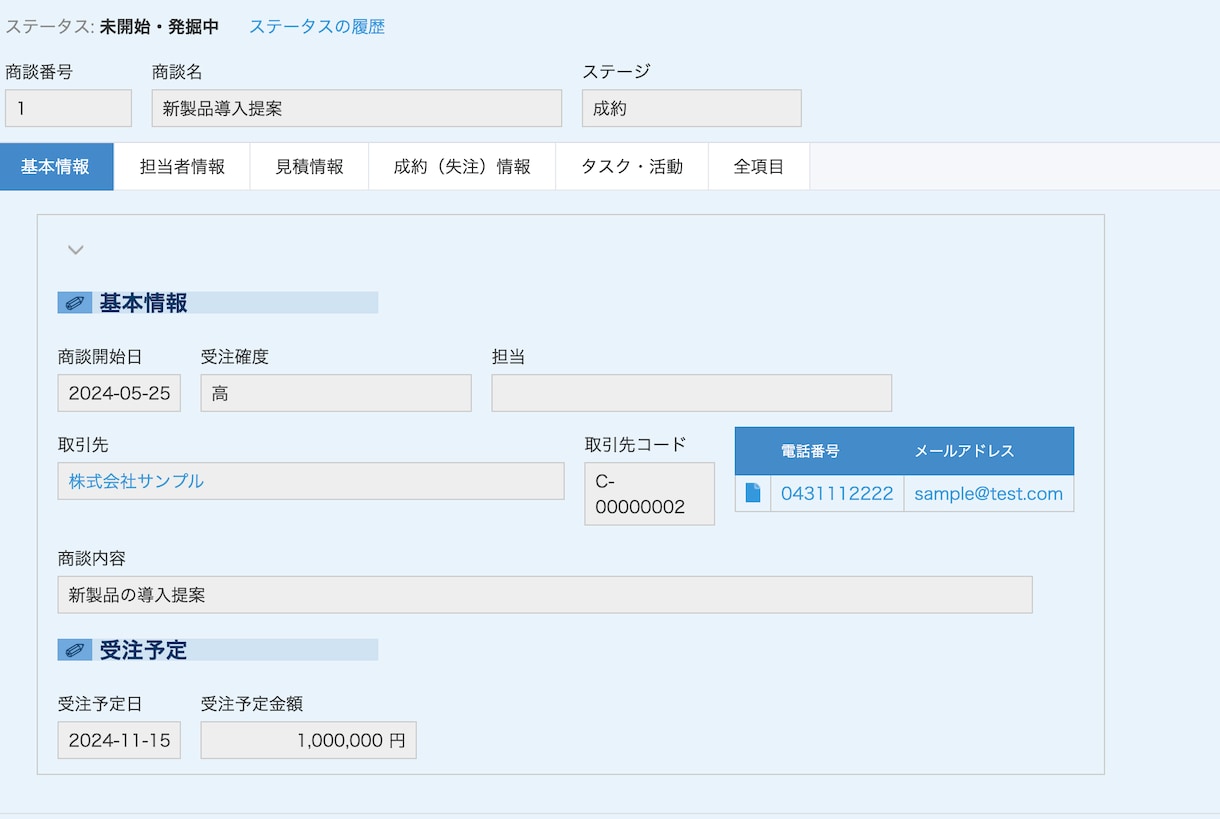View the 全項目 tab
Viewport: 1220px width, 819px height.
click(x=759, y=167)
